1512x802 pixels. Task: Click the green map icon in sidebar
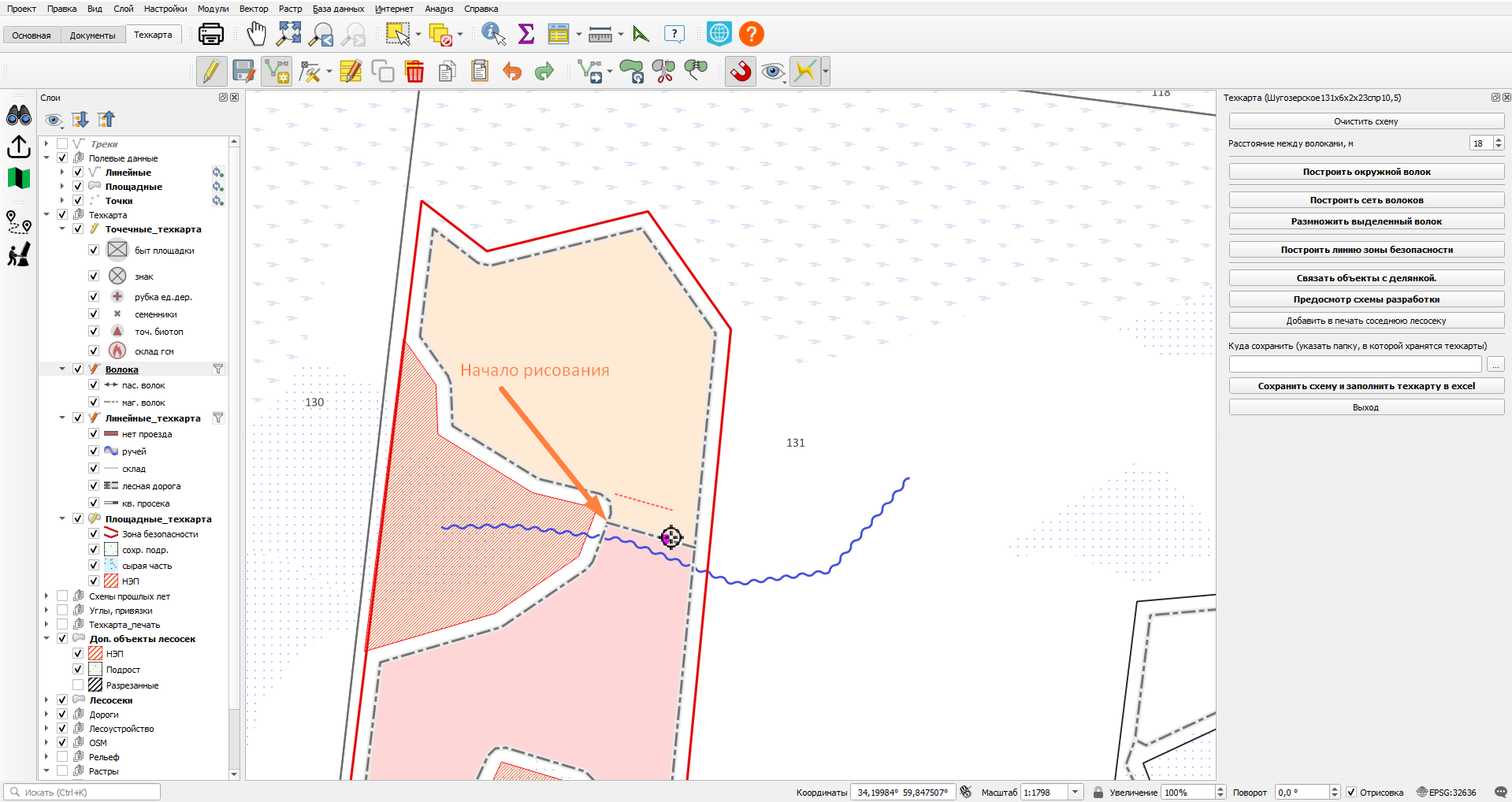point(19,178)
